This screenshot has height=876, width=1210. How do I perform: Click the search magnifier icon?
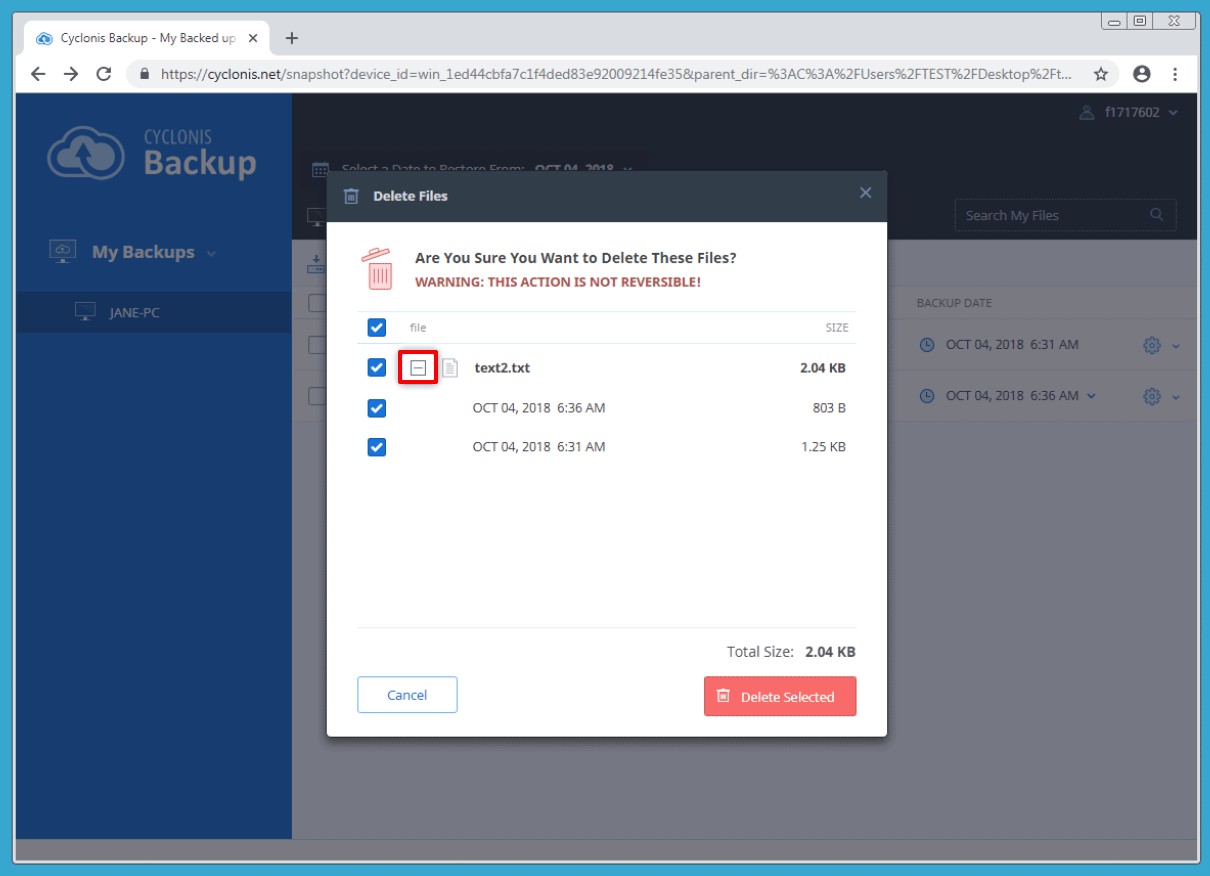click(1157, 215)
